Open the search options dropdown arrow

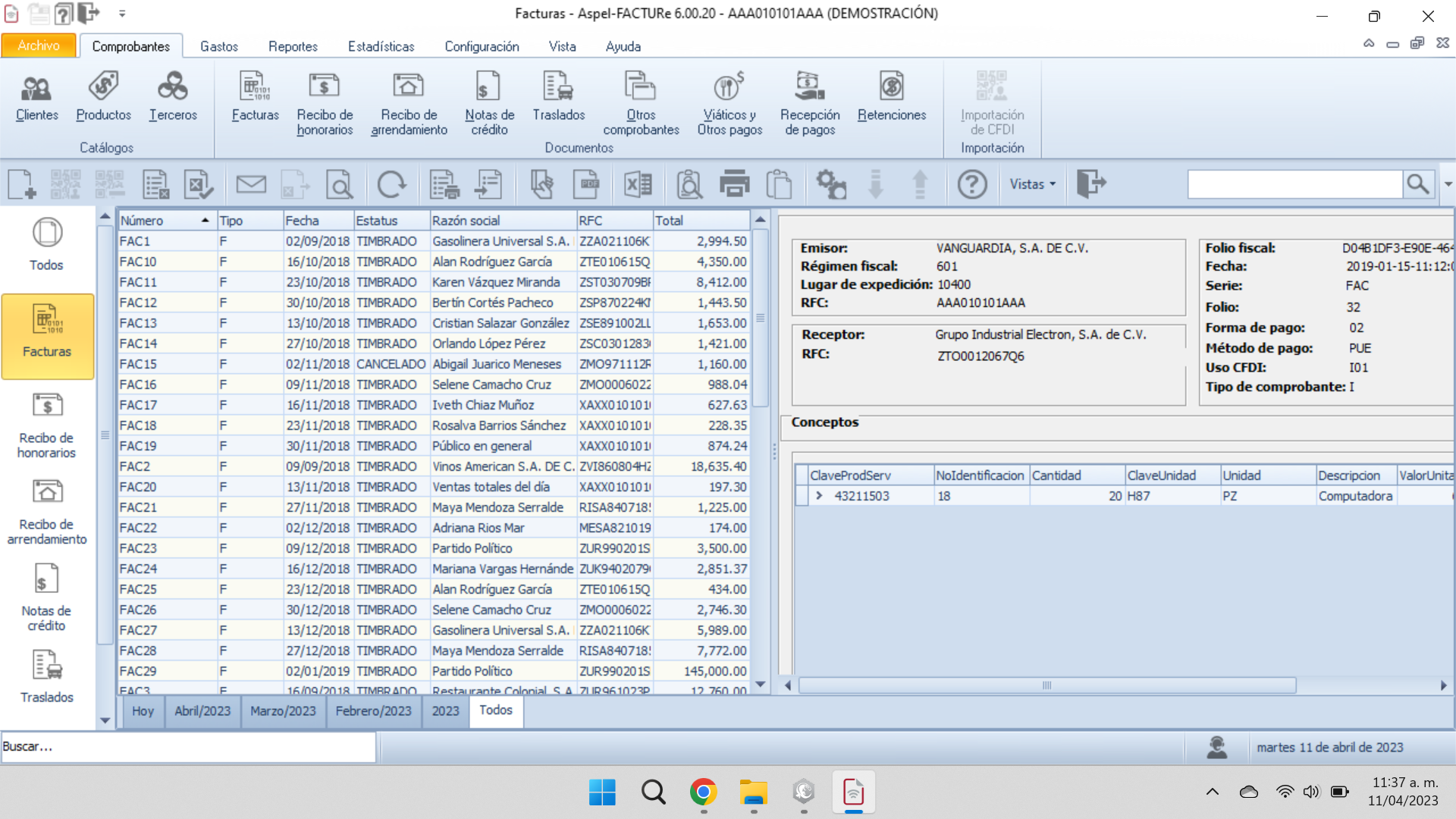(1448, 184)
